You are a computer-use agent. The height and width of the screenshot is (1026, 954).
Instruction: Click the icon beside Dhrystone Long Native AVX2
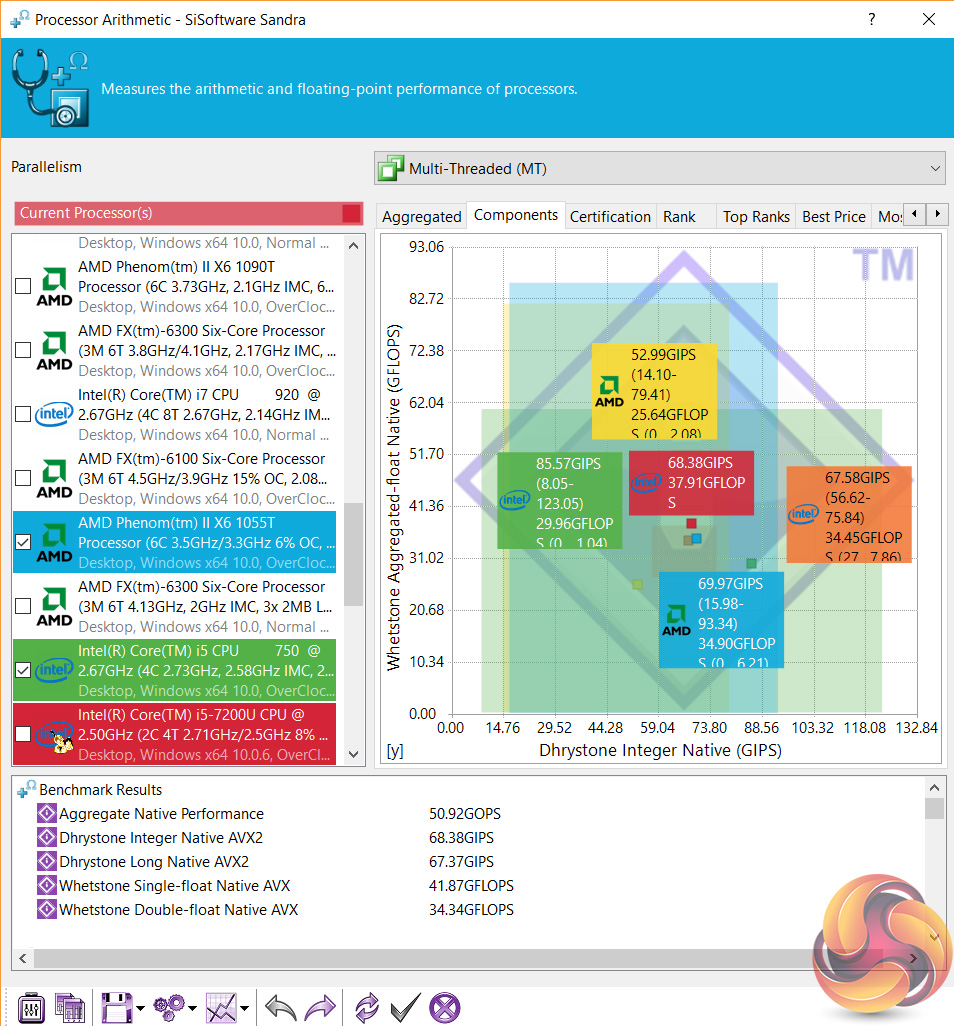[x=46, y=861]
